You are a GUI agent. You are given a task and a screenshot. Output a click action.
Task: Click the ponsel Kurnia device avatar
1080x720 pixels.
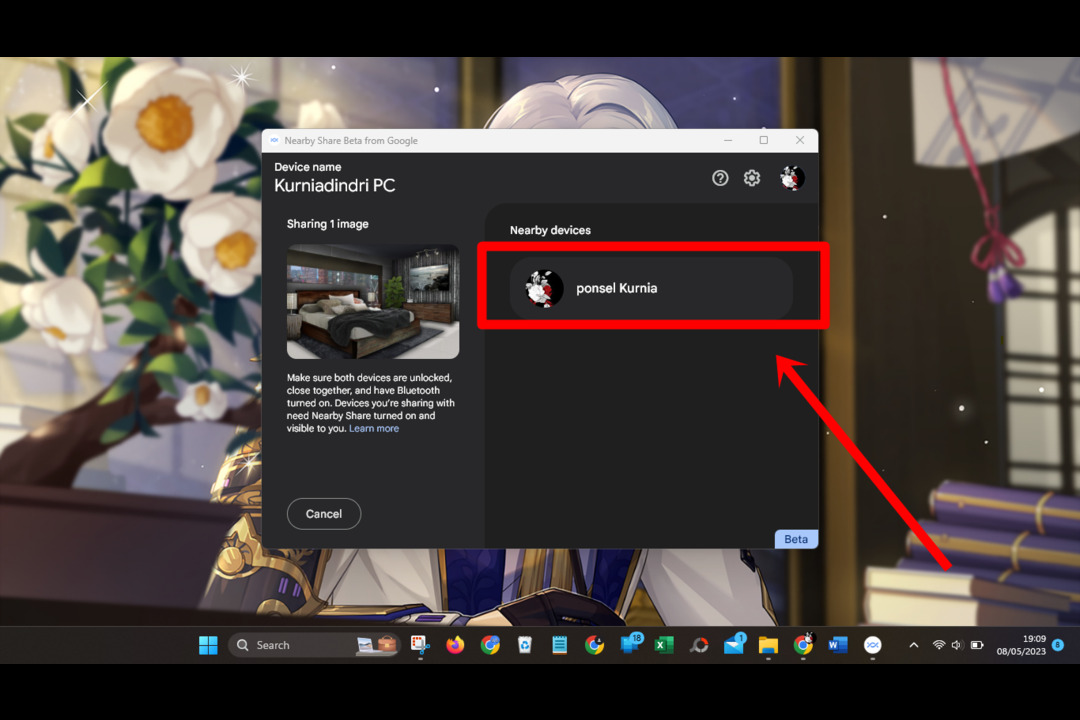(x=544, y=288)
